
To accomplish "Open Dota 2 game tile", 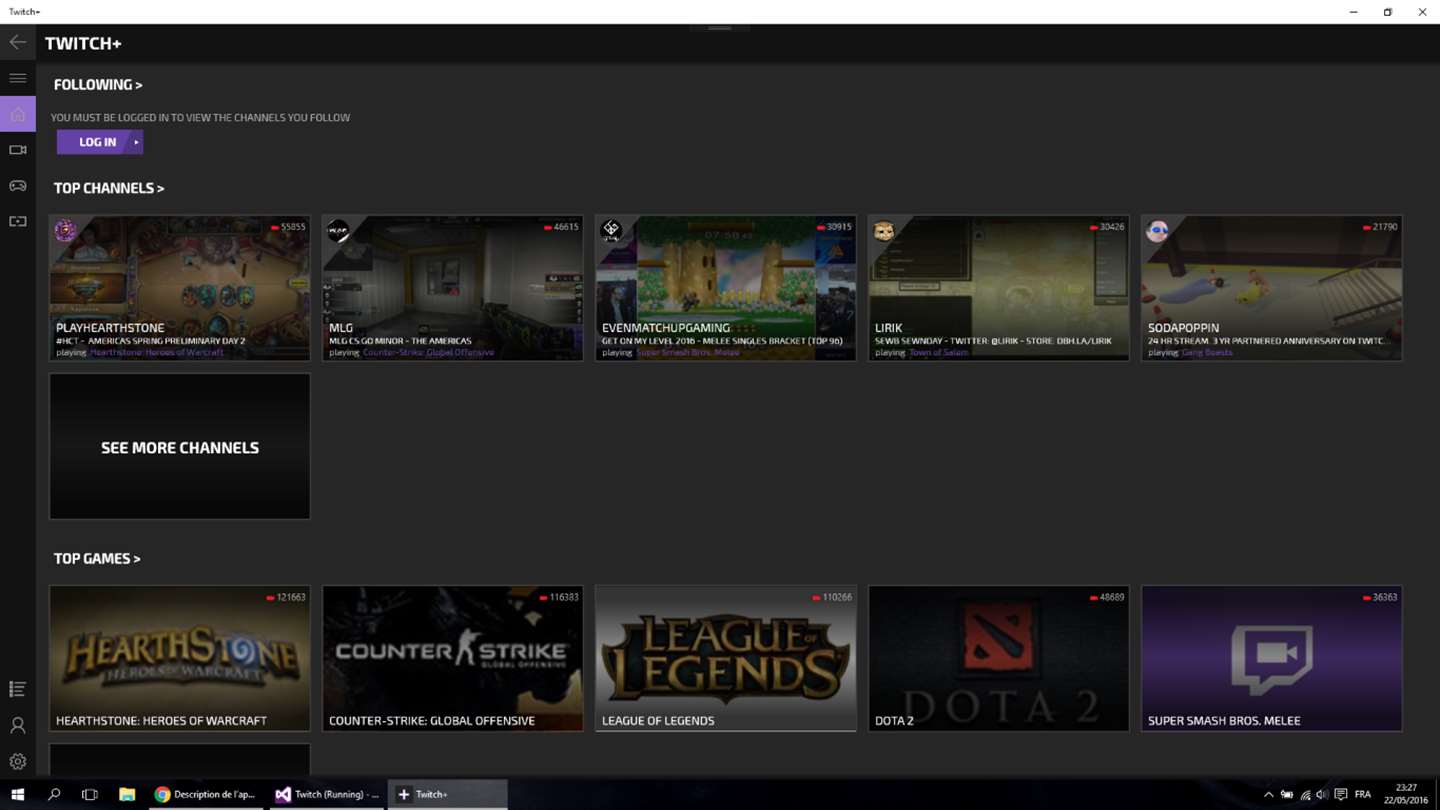I will [x=999, y=658].
